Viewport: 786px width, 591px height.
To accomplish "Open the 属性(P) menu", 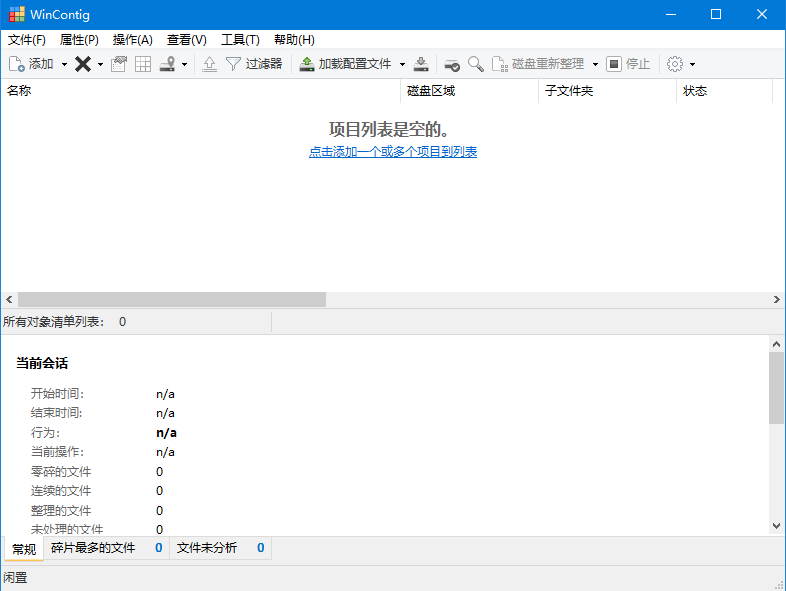I will coord(79,40).
